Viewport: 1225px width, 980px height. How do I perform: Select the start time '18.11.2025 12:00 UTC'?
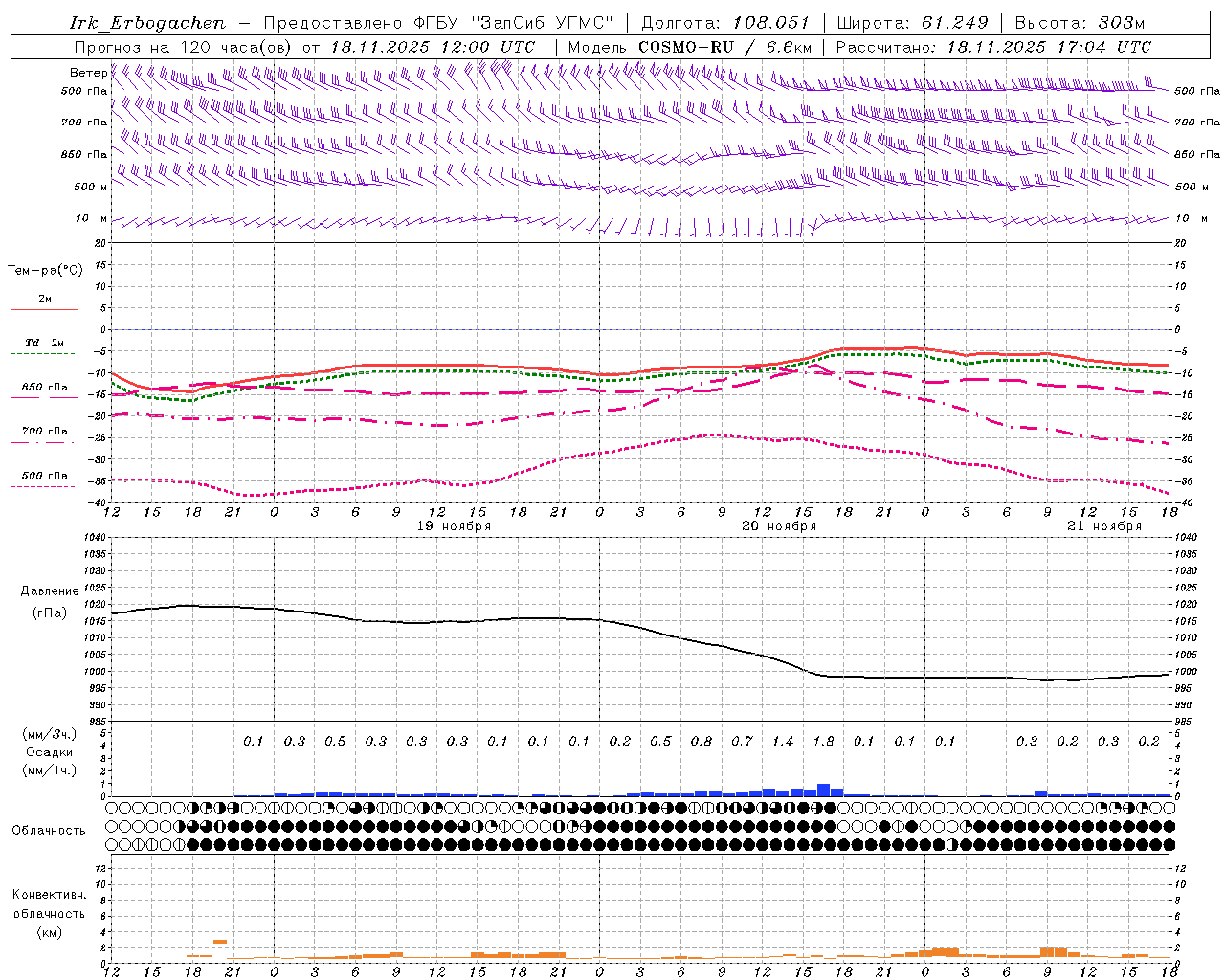[x=433, y=47]
